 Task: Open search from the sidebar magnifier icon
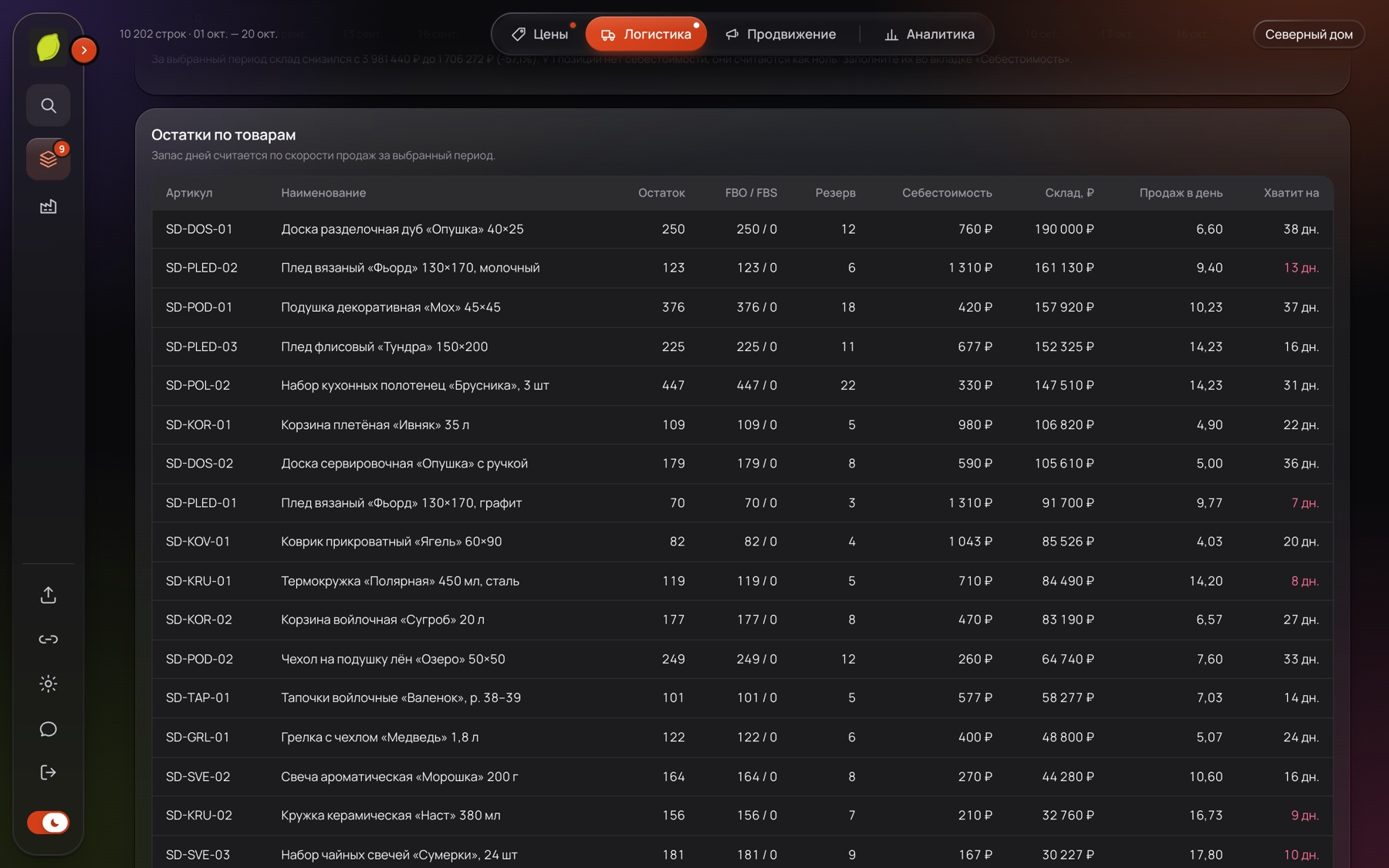(49, 106)
